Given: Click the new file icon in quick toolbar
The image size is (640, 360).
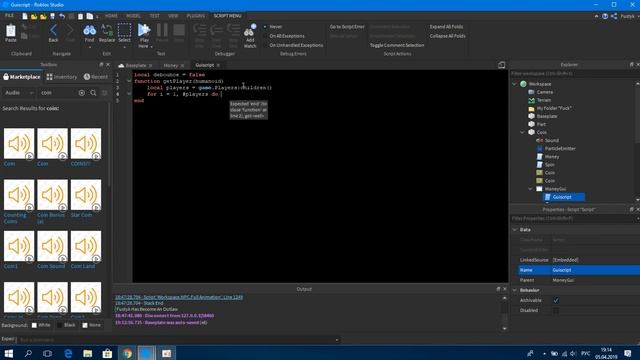Looking at the screenshot, I should (x=25, y=16).
